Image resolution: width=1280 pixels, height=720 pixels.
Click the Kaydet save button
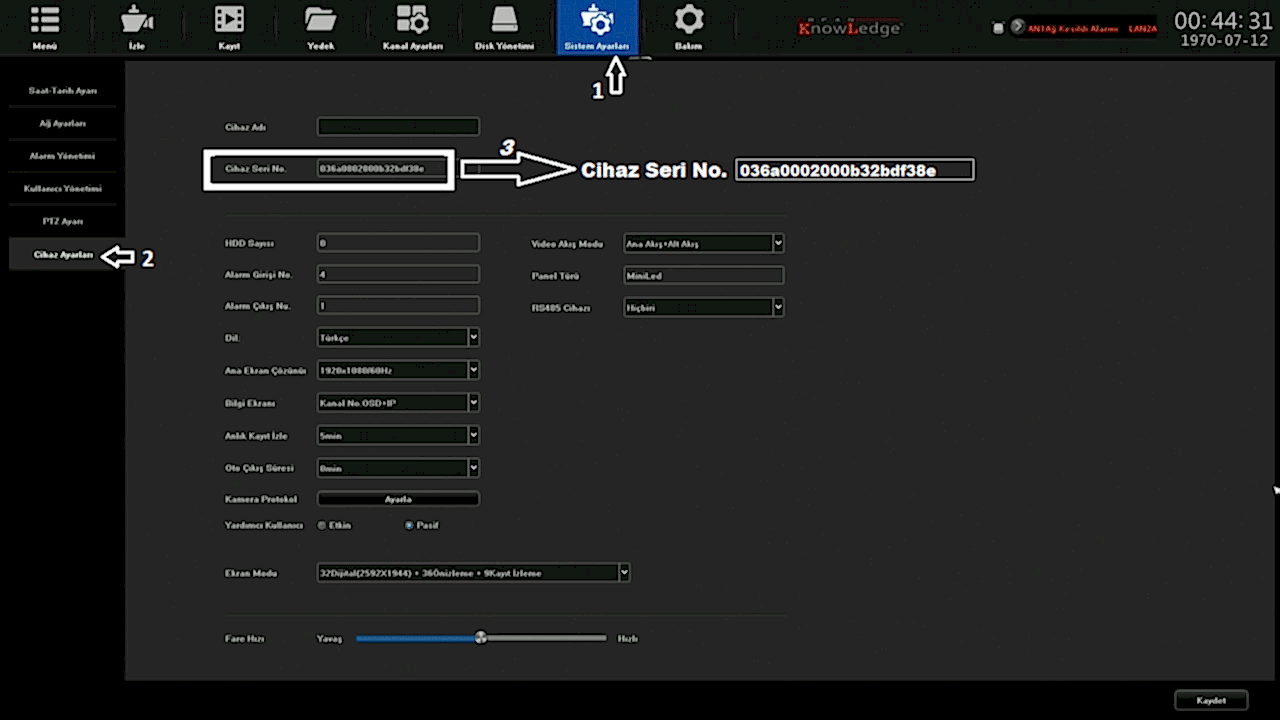click(x=1211, y=700)
